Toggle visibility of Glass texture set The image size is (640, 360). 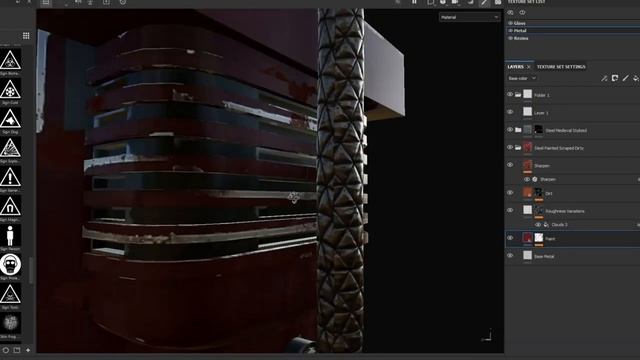coord(510,23)
